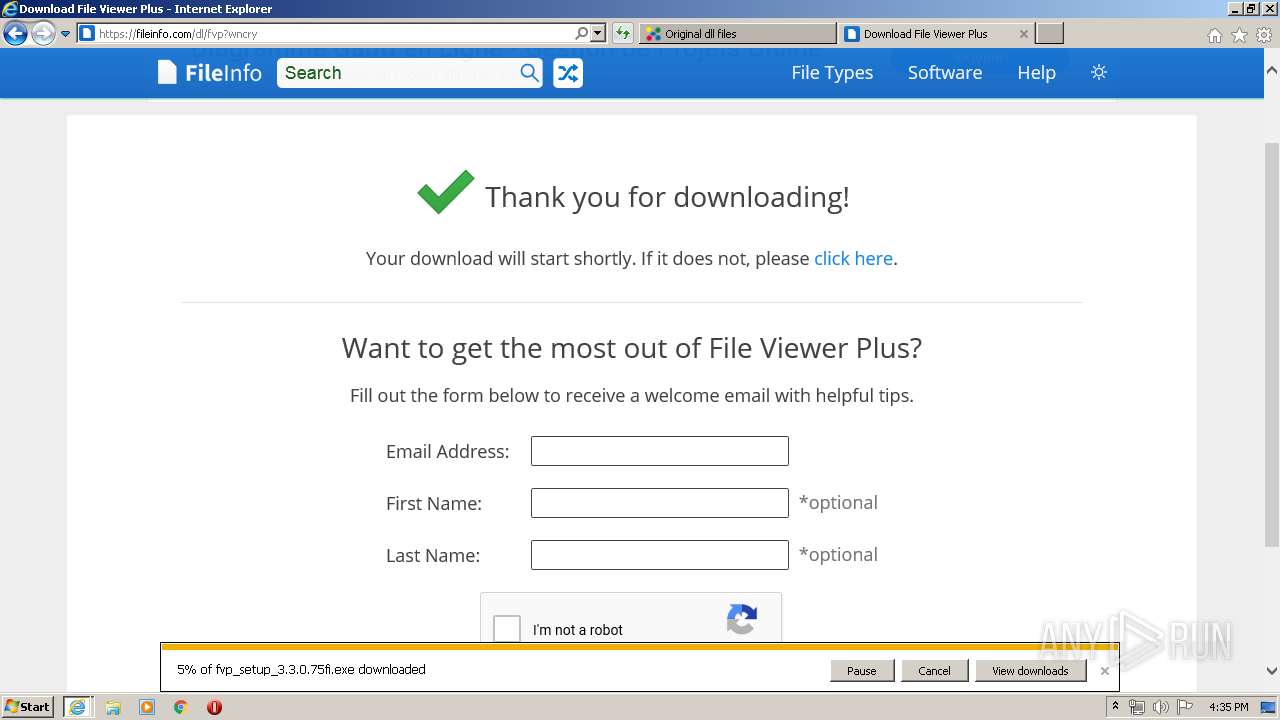Image resolution: width=1280 pixels, height=720 pixels.
Task: Click the Internet Explorer title bar icon
Action: (x=10, y=9)
